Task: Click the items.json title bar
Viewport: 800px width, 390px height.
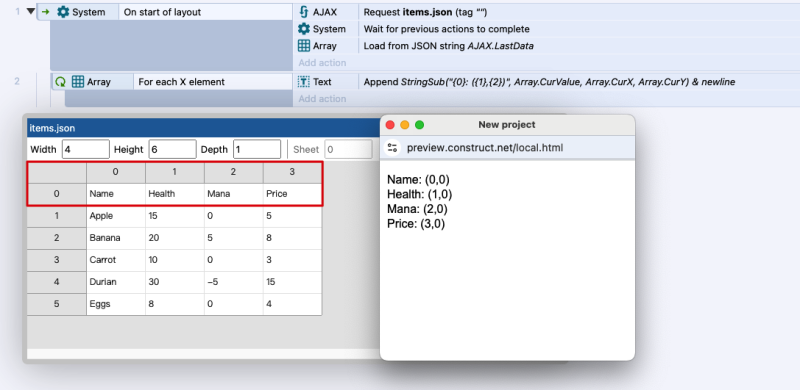Action: coord(204,128)
